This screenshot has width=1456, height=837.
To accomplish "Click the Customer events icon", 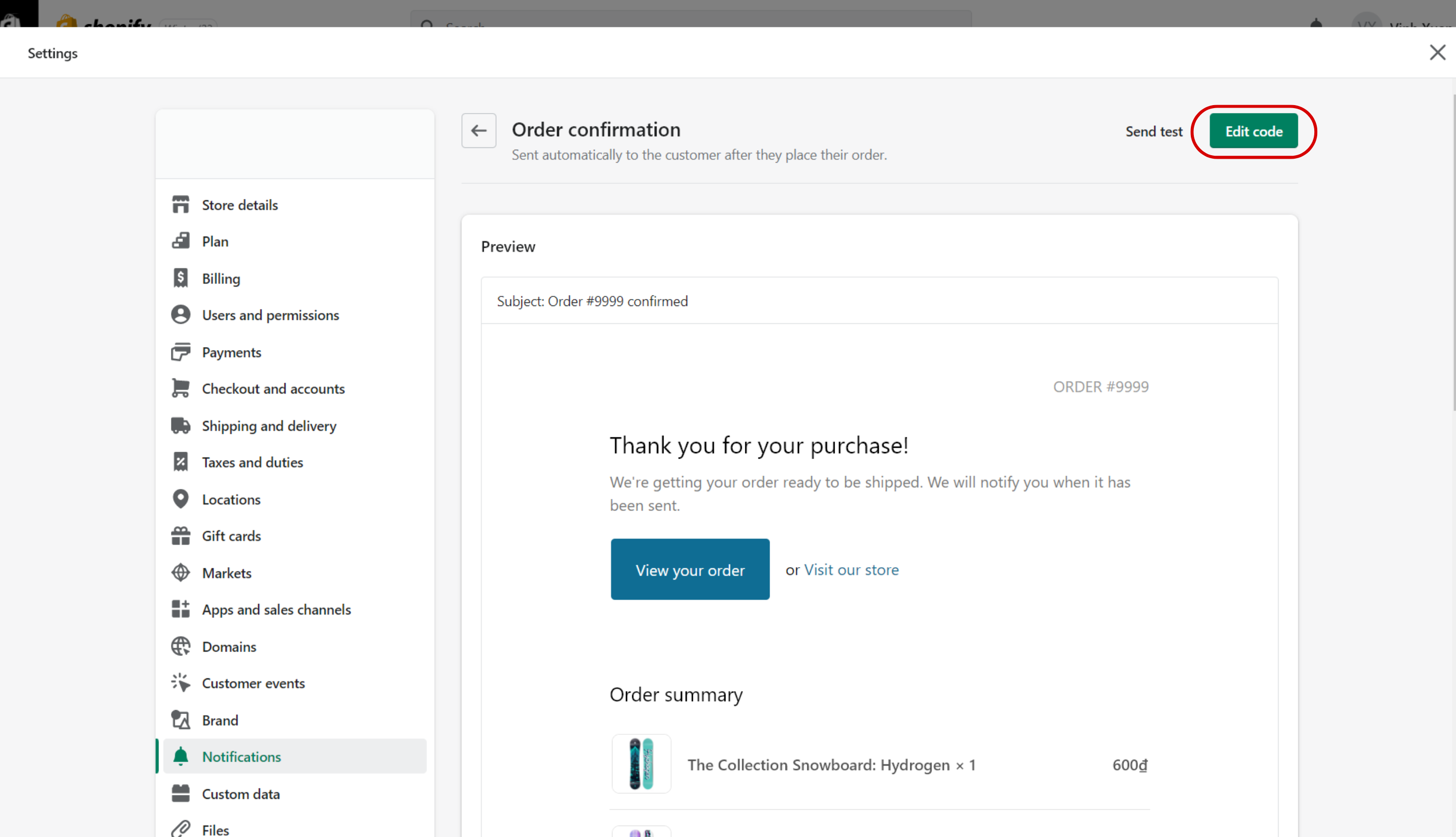I will [x=180, y=682].
